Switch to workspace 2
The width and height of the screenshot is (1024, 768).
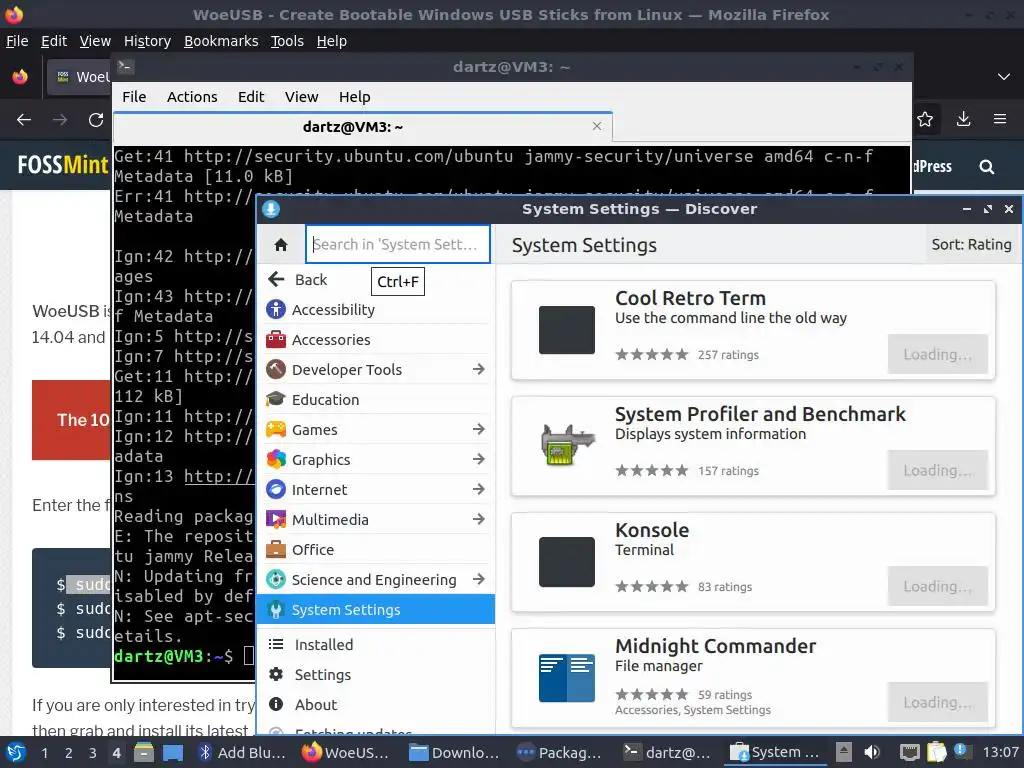tap(68, 753)
